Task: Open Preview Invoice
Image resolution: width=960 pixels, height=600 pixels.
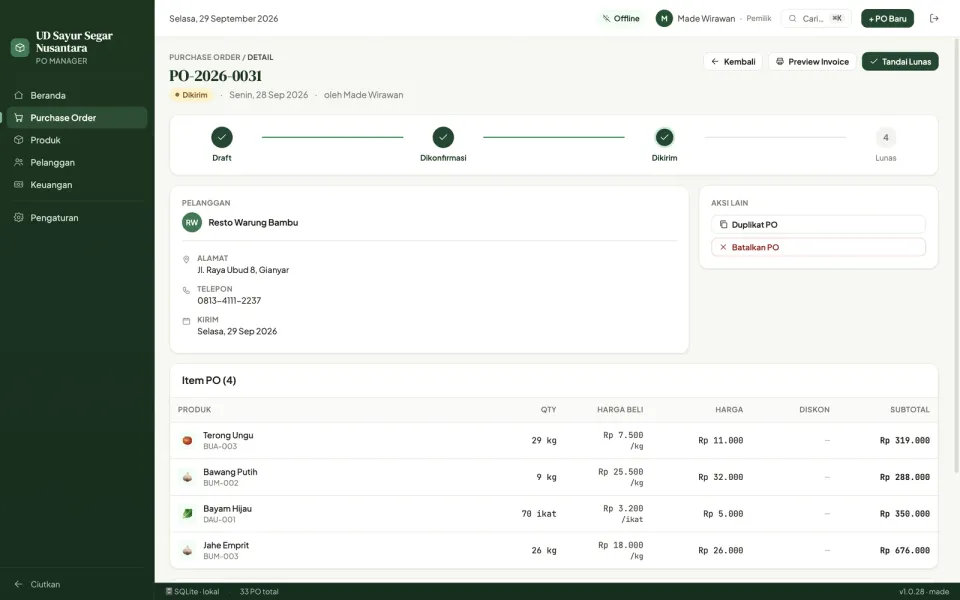Action: coord(812,61)
